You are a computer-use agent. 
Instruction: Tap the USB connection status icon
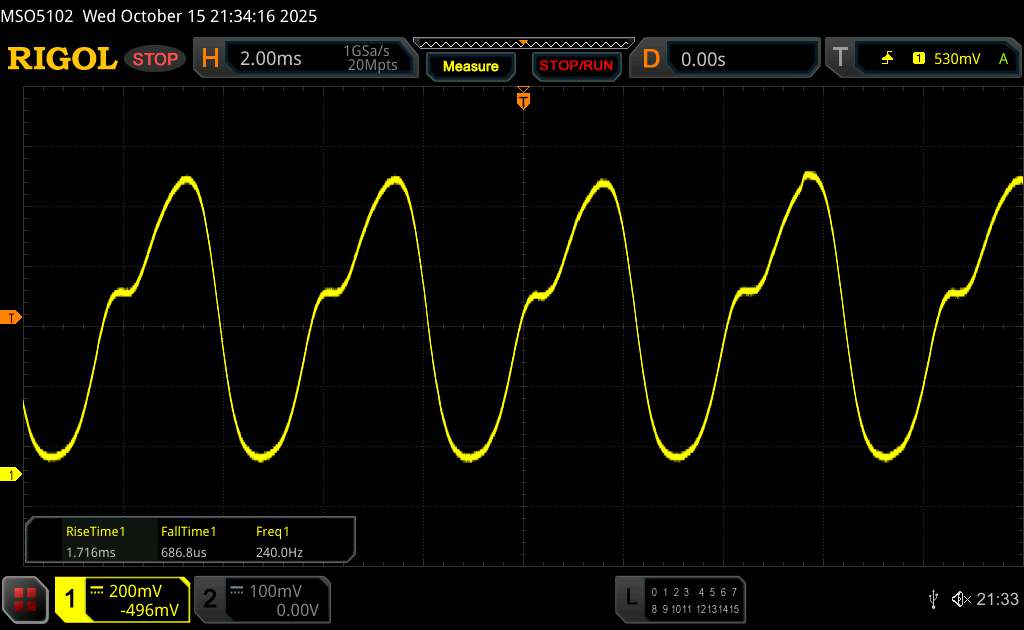(933, 598)
